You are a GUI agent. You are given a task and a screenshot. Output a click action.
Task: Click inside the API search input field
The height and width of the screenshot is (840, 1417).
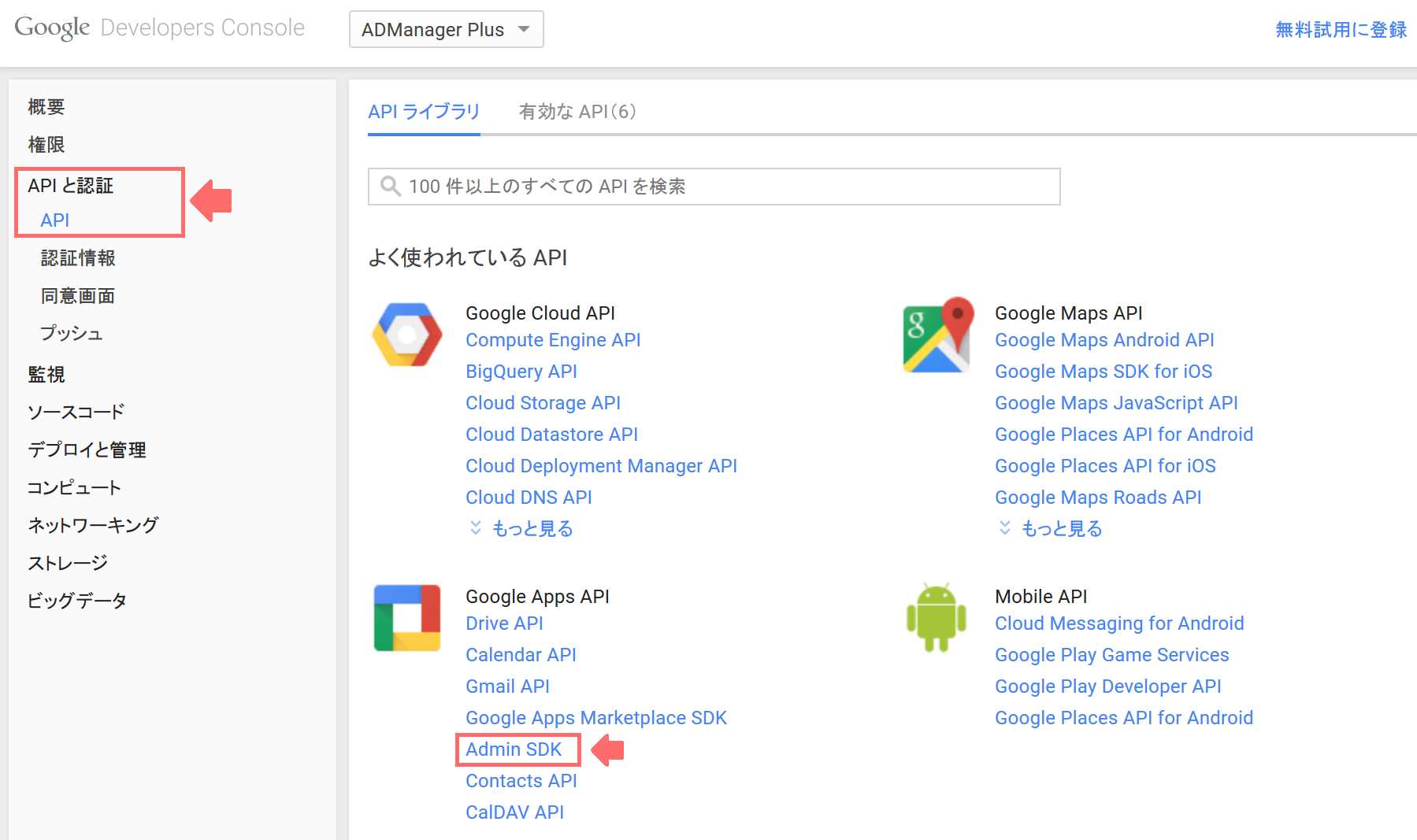pyautogui.click(x=709, y=186)
